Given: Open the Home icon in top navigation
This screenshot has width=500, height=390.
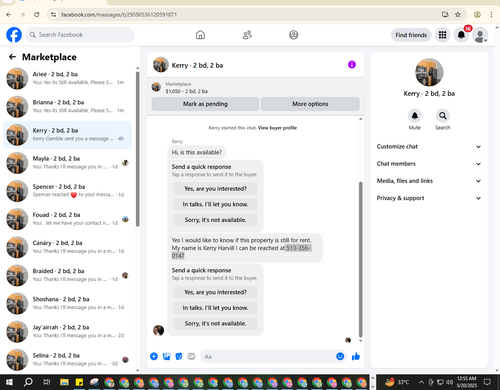Looking at the screenshot, I should [x=200, y=35].
